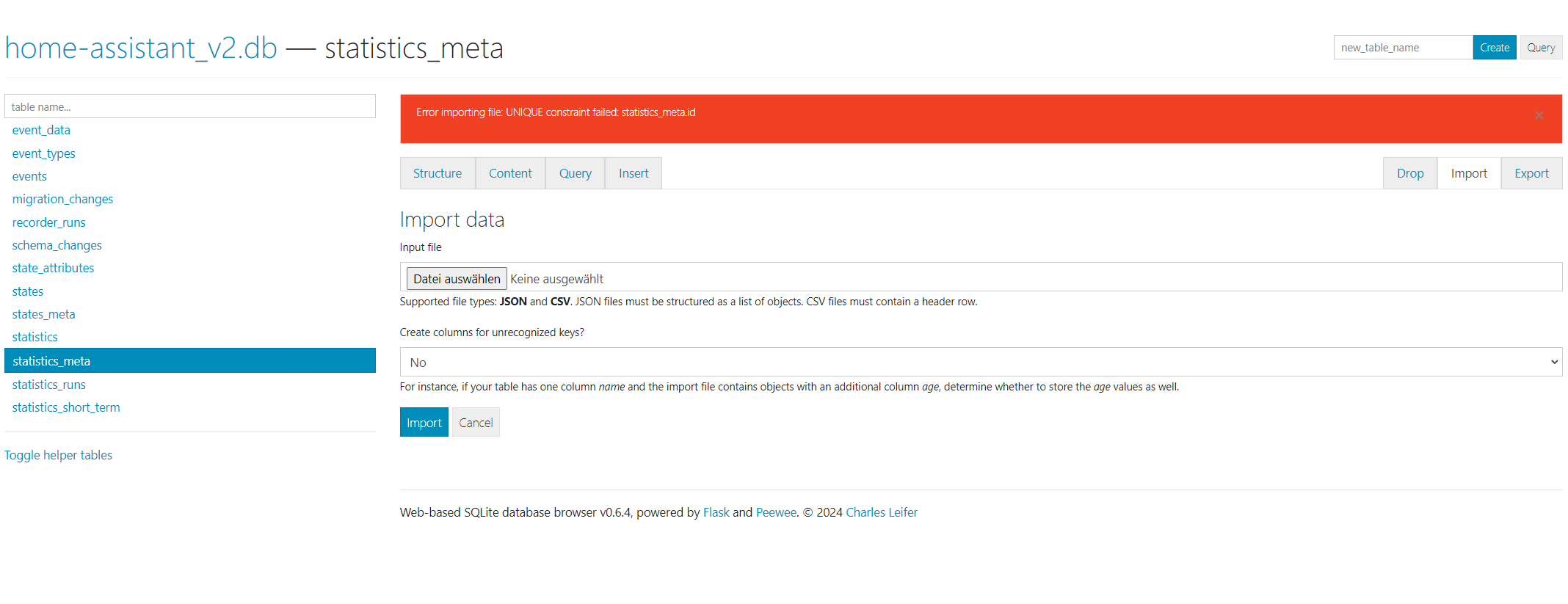Switch to the Content tab
Viewport: 1568px width, 604px height.
(x=510, y=173)
